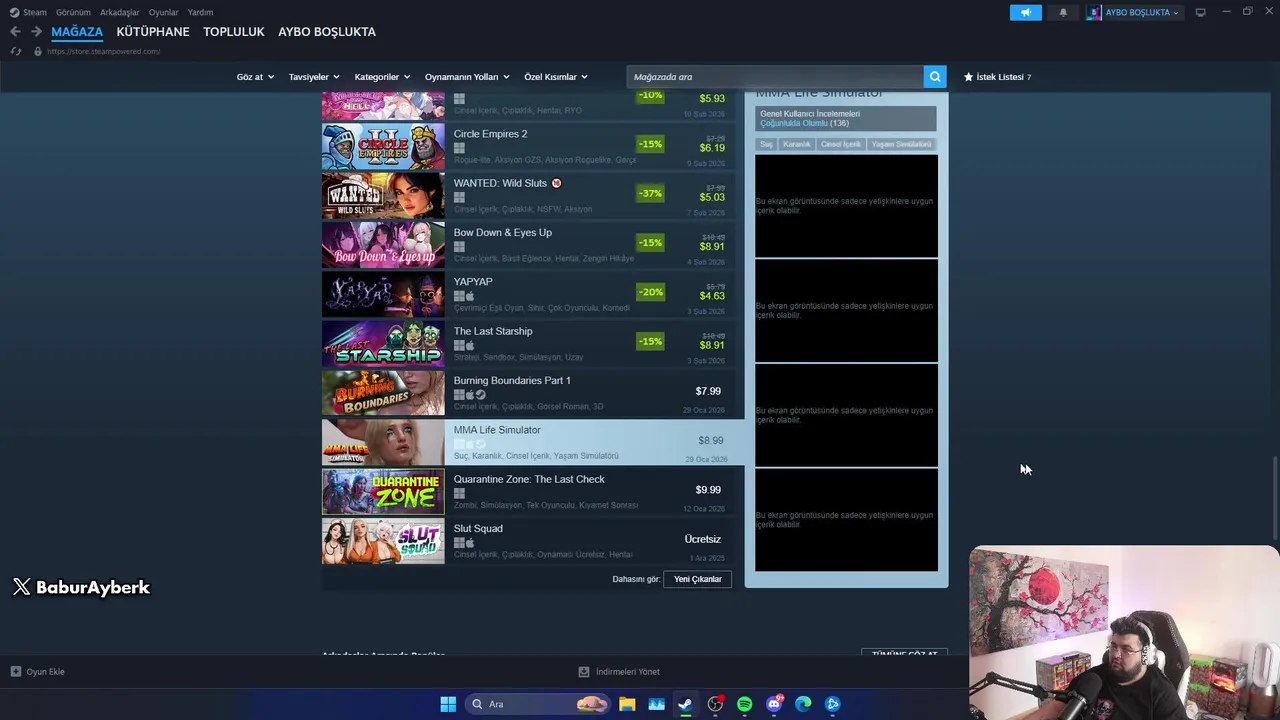Reload the store page
The image size is (1280, 720).
click(x=16, y=51)
